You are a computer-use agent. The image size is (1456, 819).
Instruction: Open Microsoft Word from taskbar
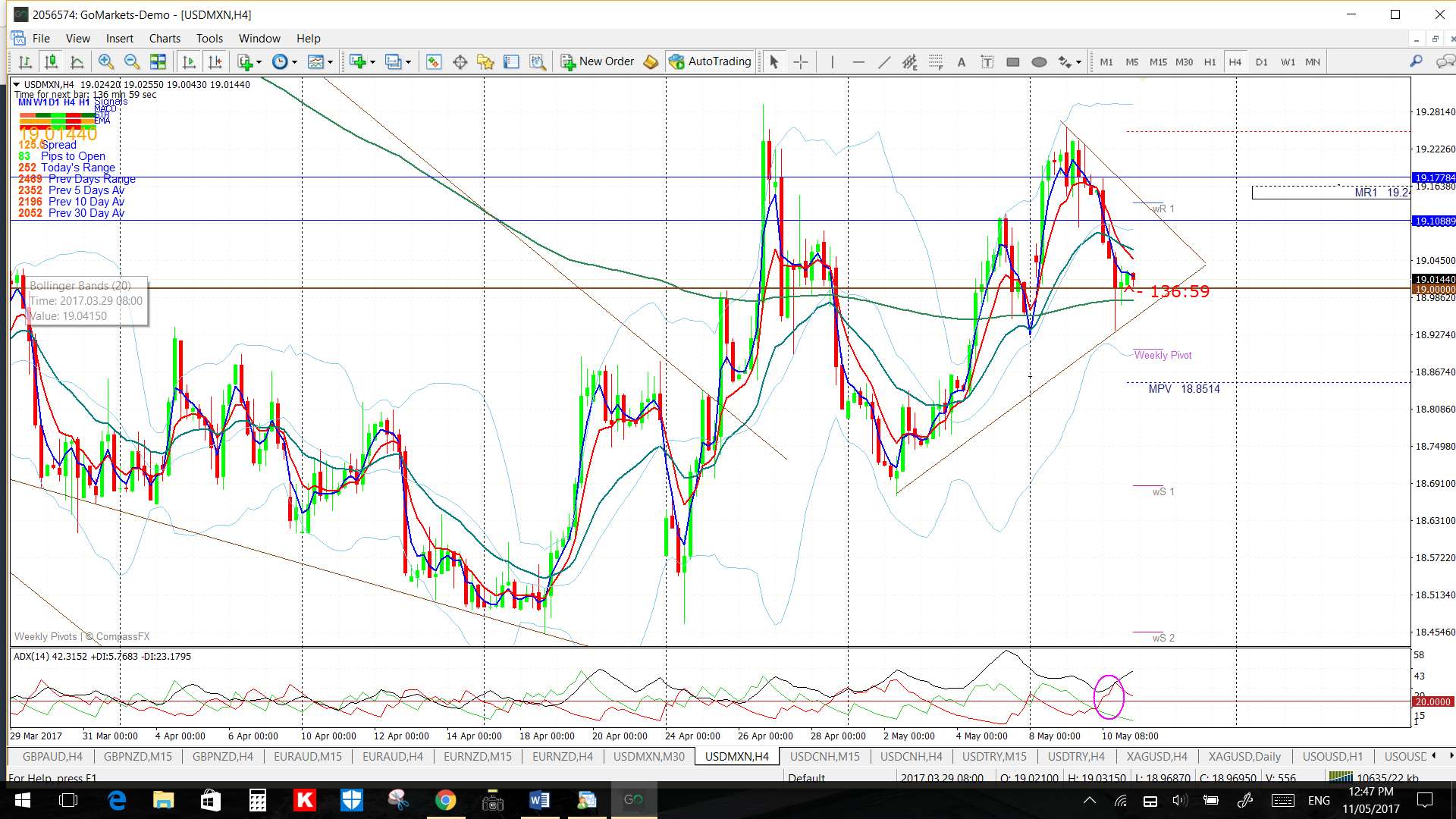[x=539, y=800]
